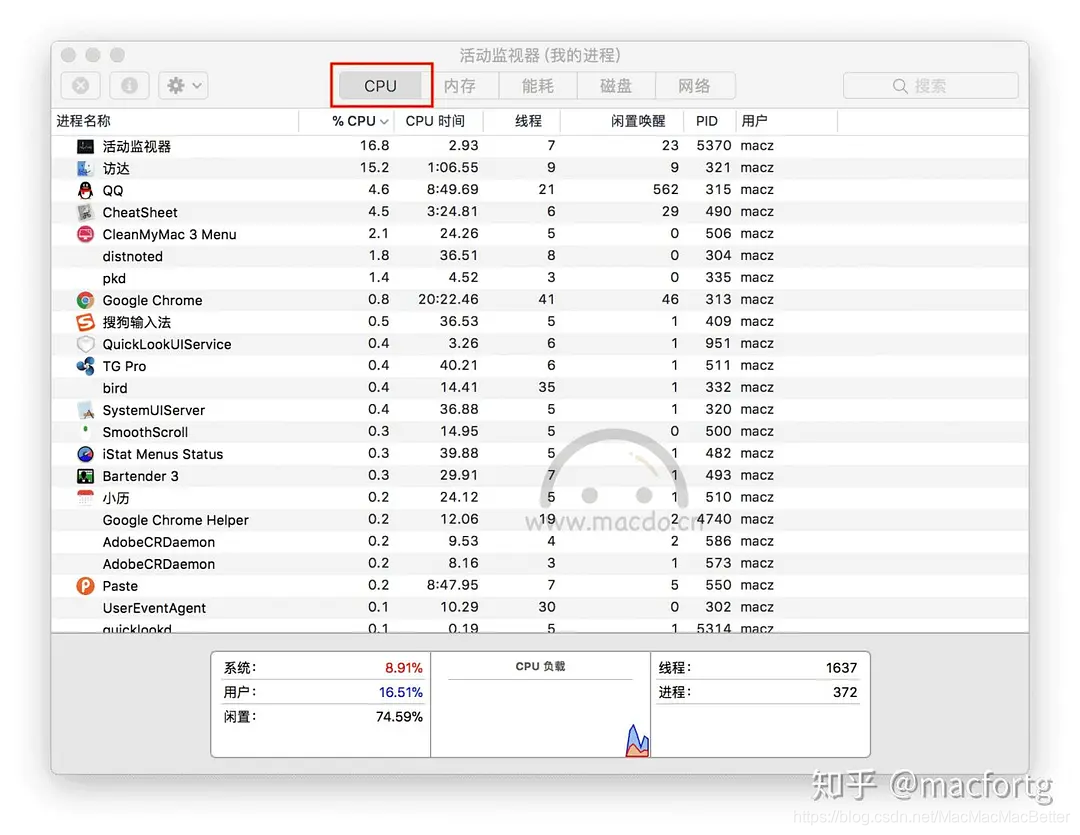Image resolution: width=1080 pixels, height=835 pixels.
Task: Select the 访达 Finder process icon
Action: point(85,168)
